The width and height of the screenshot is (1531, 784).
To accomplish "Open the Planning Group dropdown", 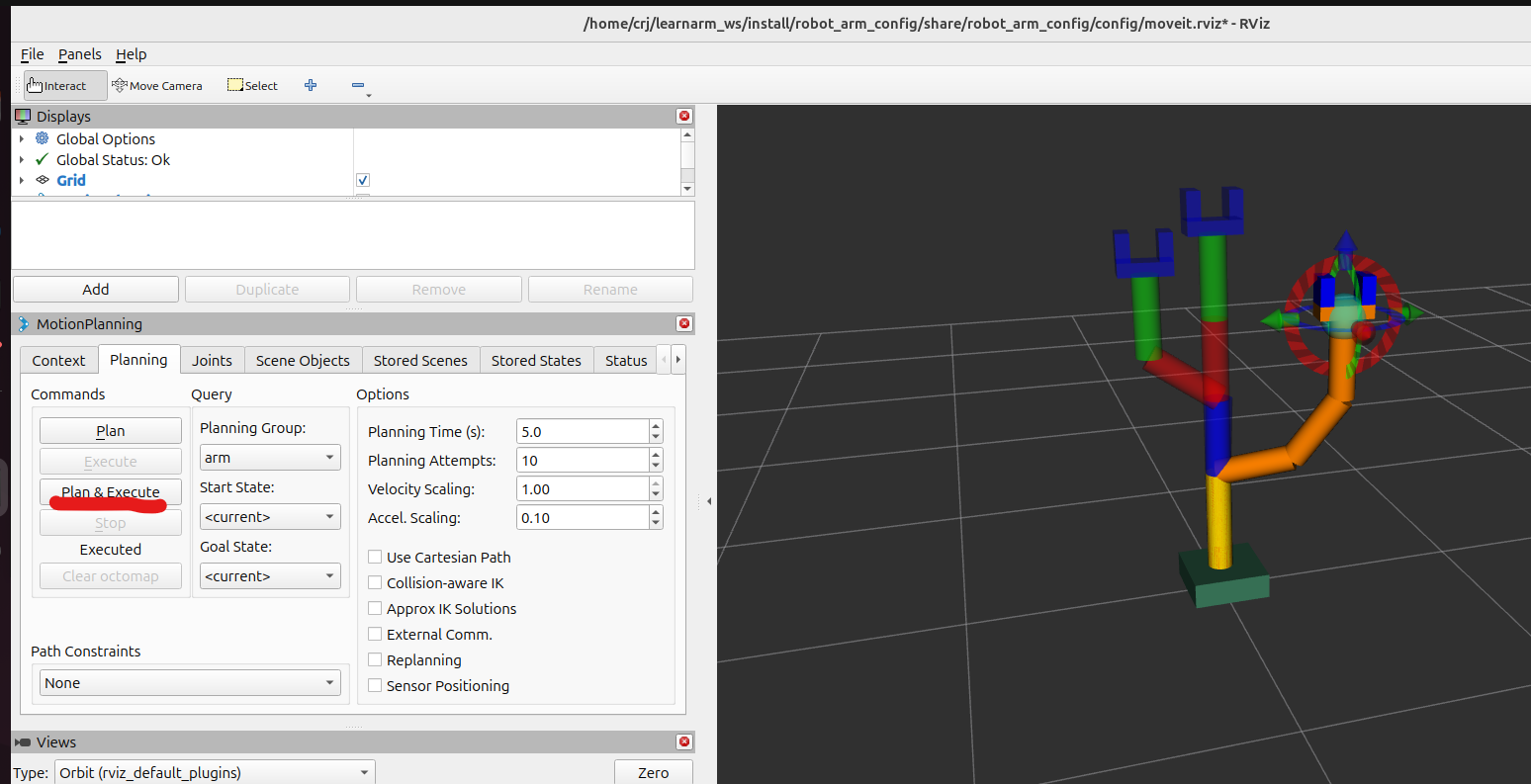I will tap(270, 458).
